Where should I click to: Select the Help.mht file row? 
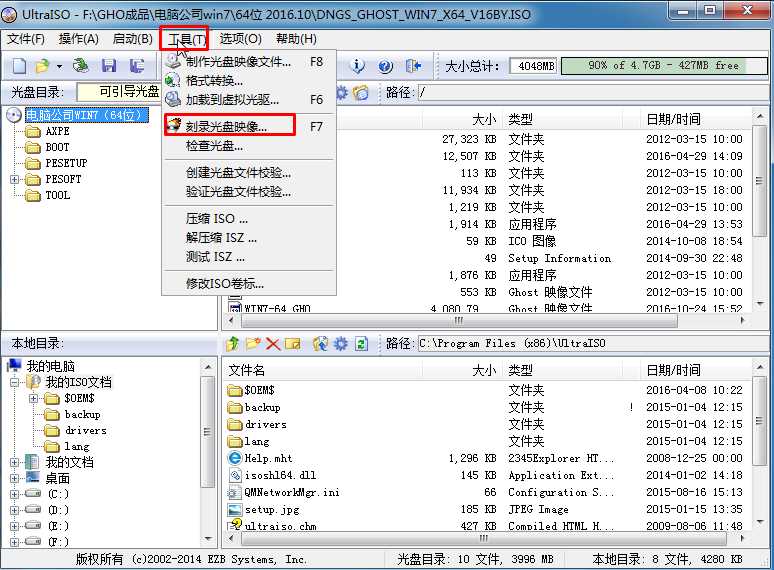pyautogui.click(x=486, y=458)
